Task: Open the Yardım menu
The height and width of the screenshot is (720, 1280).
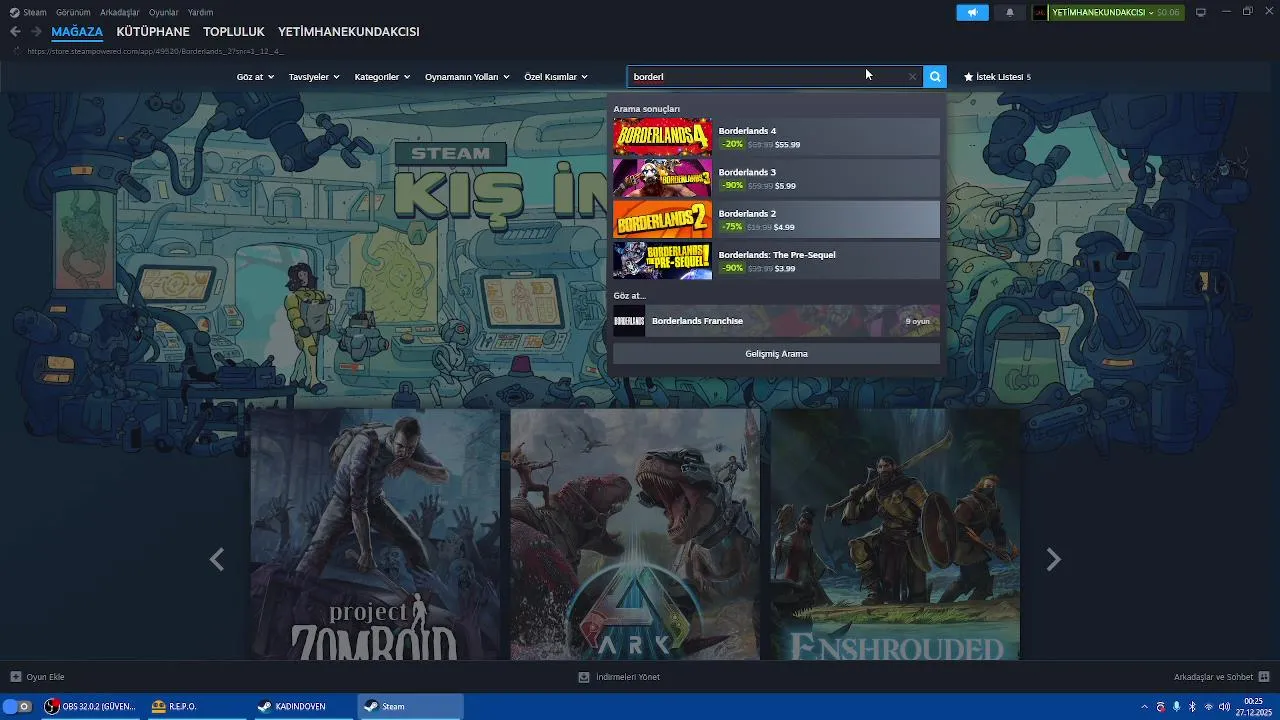Action: [x=200, y=12]
